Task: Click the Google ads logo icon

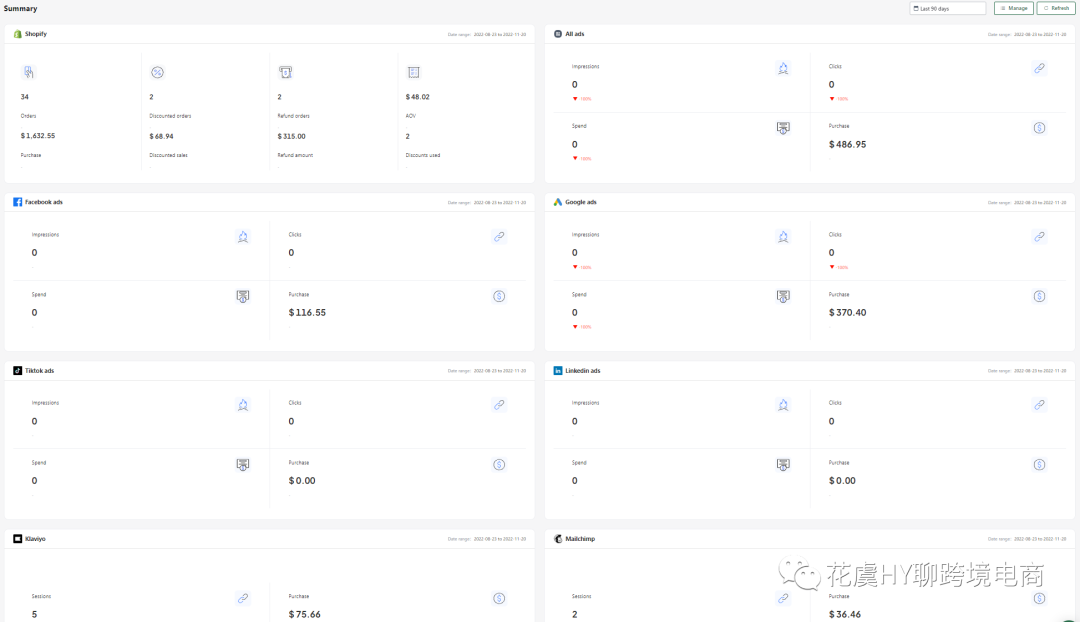Action: (x=558, y=202)
